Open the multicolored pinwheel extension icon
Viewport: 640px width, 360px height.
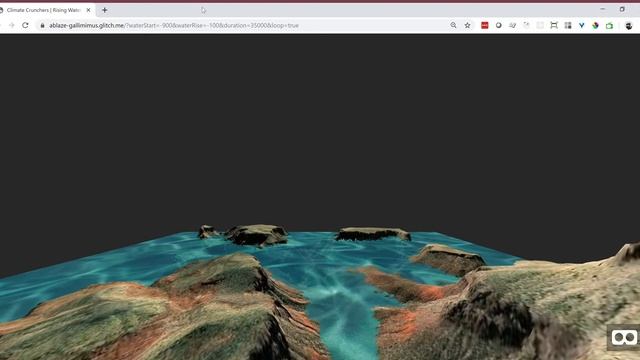click(596, 25)
